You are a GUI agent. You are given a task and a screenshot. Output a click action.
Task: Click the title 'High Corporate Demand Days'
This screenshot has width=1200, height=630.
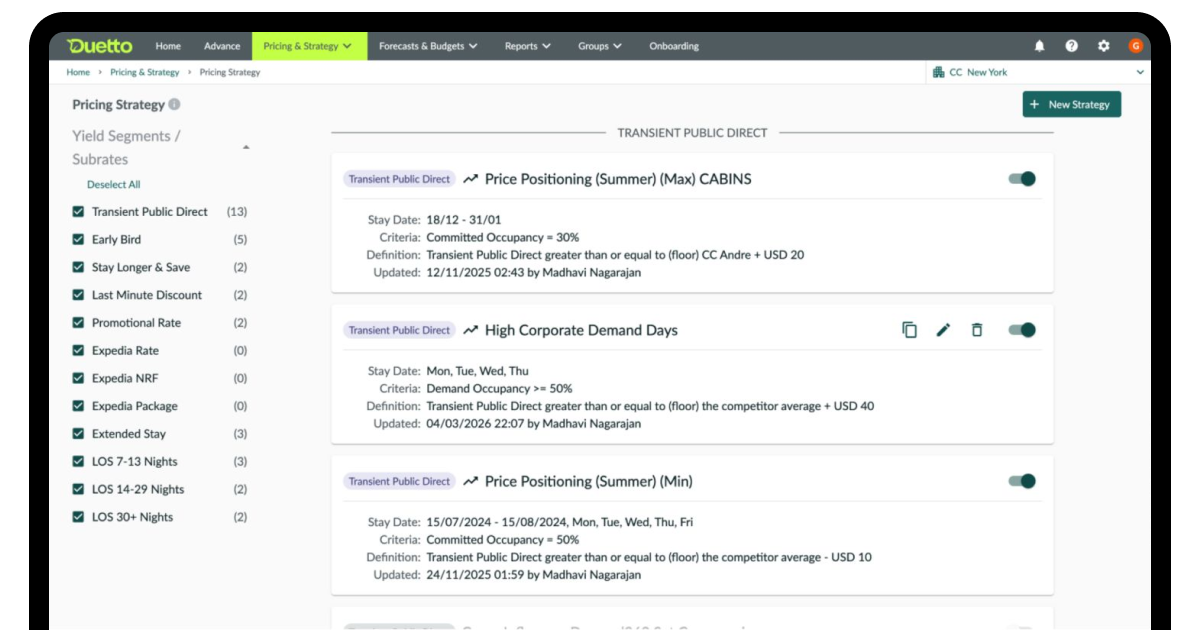(581, 330)
